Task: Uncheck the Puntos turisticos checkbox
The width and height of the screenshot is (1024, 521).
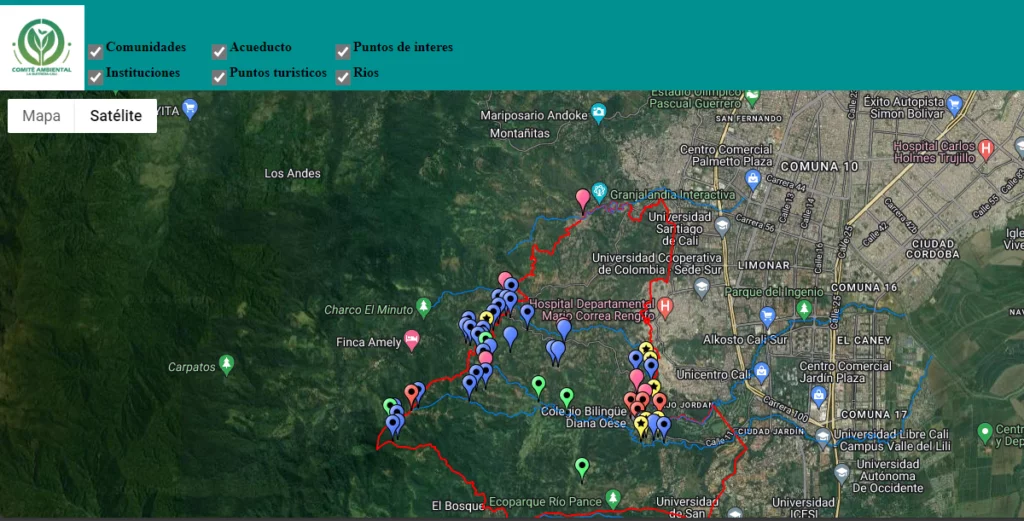Action: [x=219, y=77]
